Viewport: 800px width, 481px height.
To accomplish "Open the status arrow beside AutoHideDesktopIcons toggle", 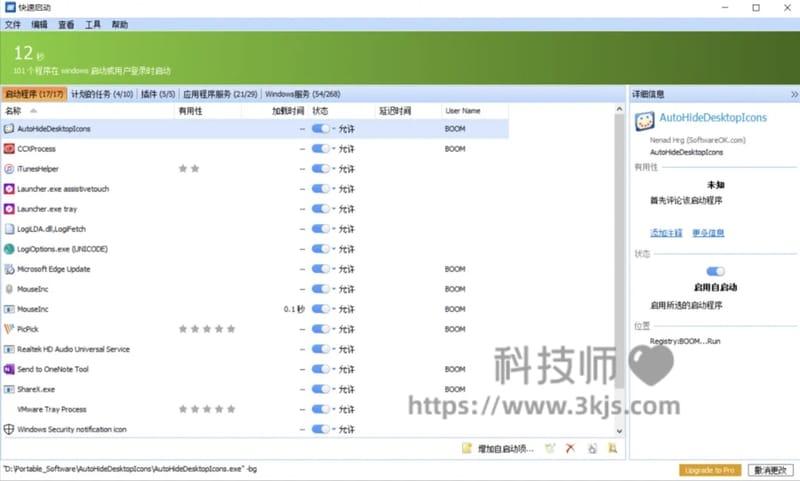I will pos(334,129).
